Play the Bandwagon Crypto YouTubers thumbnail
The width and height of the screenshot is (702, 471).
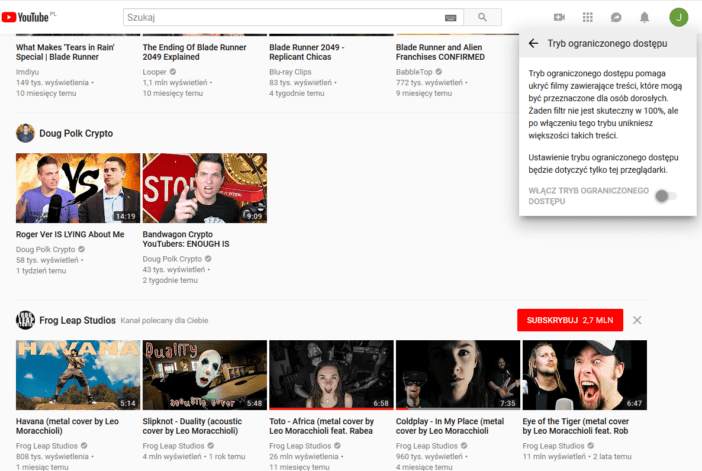point(205,188)
